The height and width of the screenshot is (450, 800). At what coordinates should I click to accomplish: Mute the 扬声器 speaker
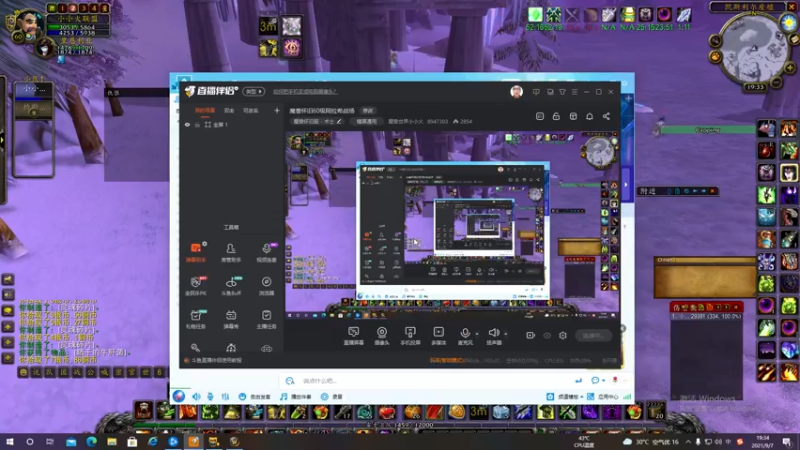[493, 336]
